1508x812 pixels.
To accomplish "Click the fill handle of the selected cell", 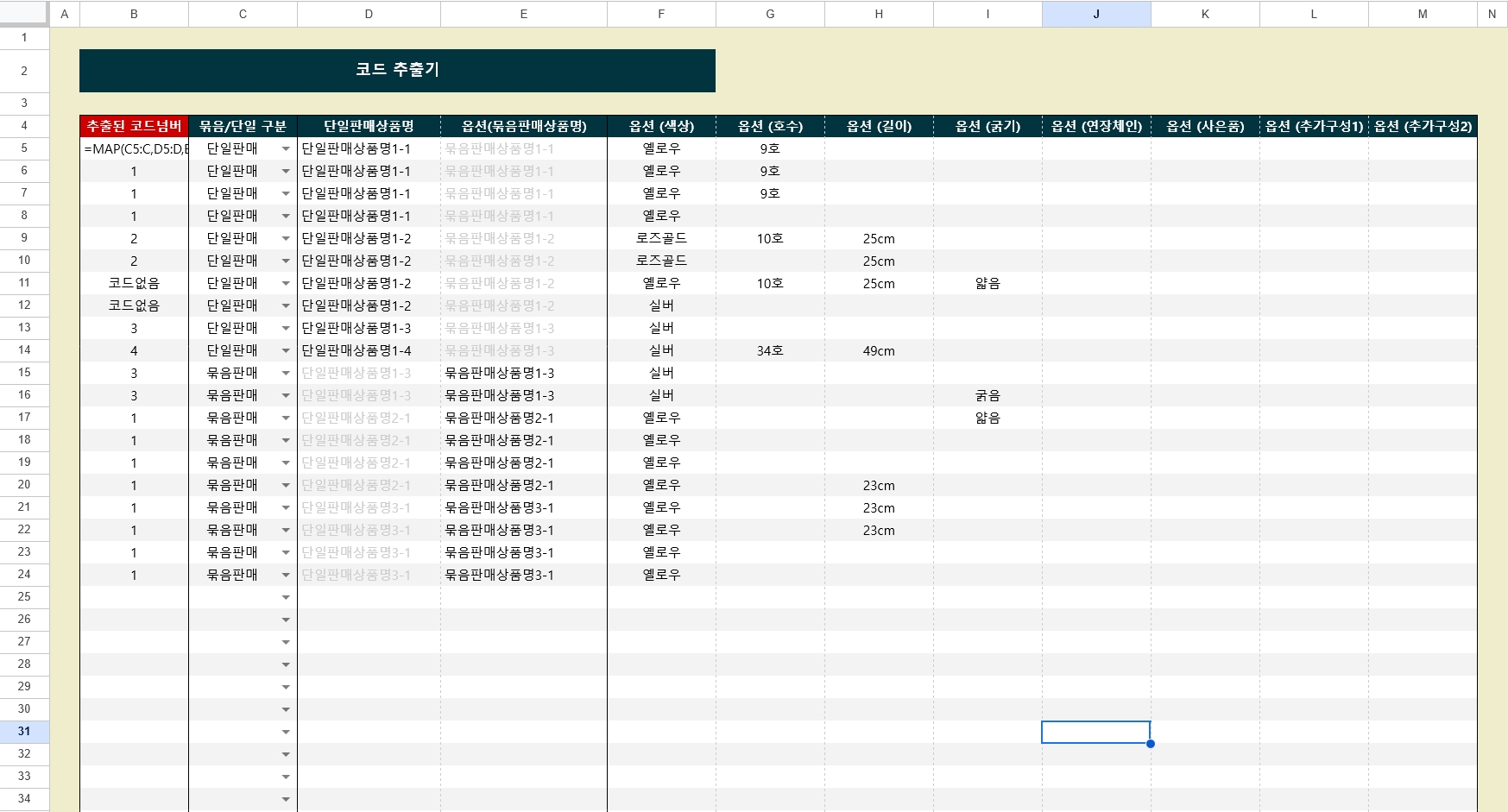I will pos(1151,743).
